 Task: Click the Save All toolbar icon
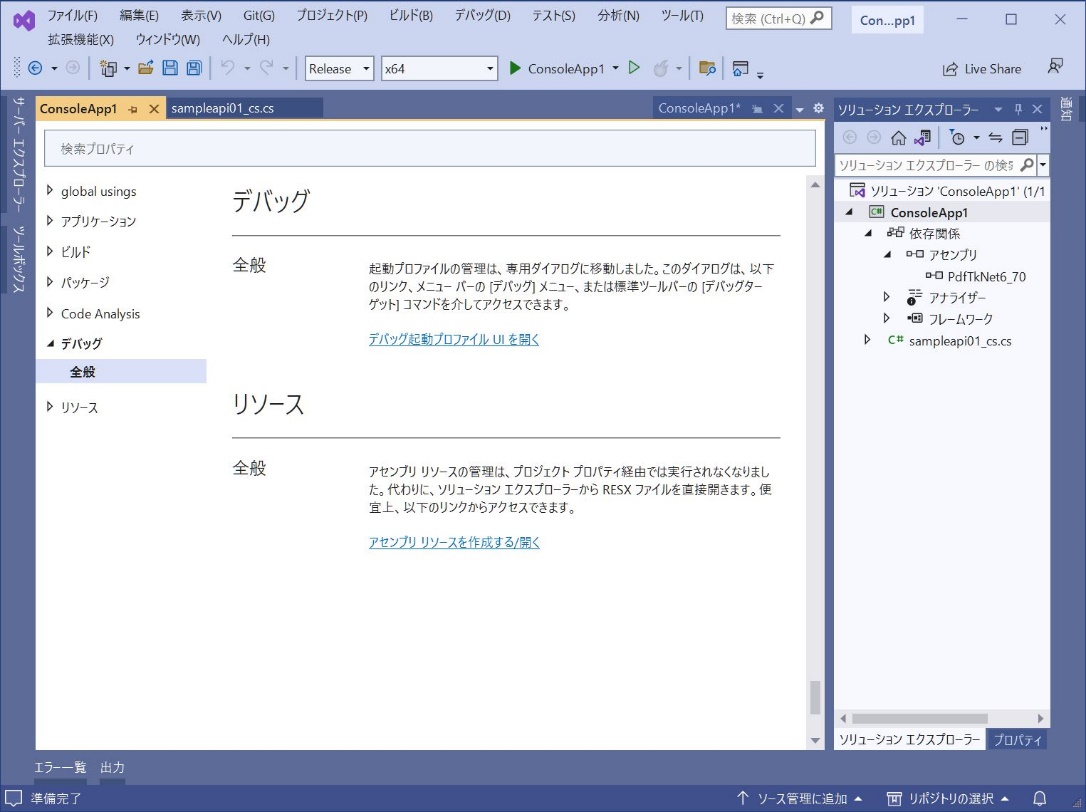click(194, 68)
